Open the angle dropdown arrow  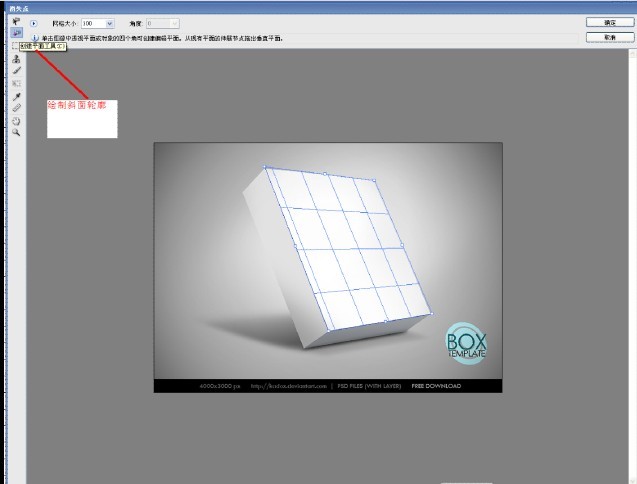point(175,24)
